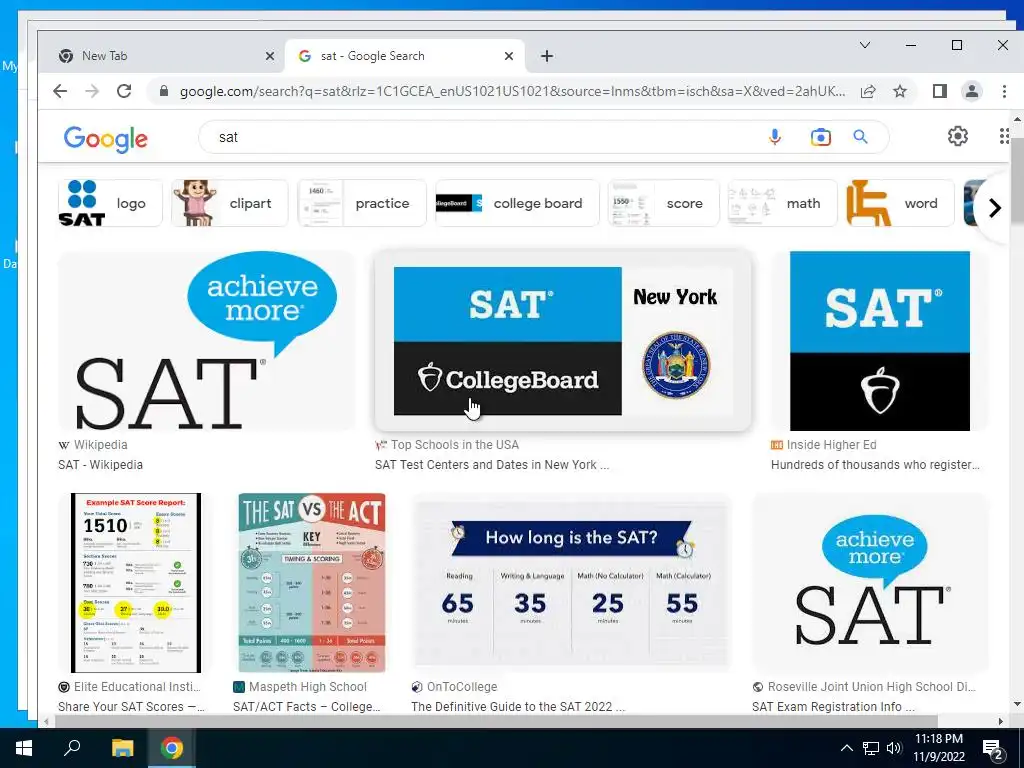Click Chrome icon in taskbar
The image size is (1024, 768).
[x=172, y=748]
